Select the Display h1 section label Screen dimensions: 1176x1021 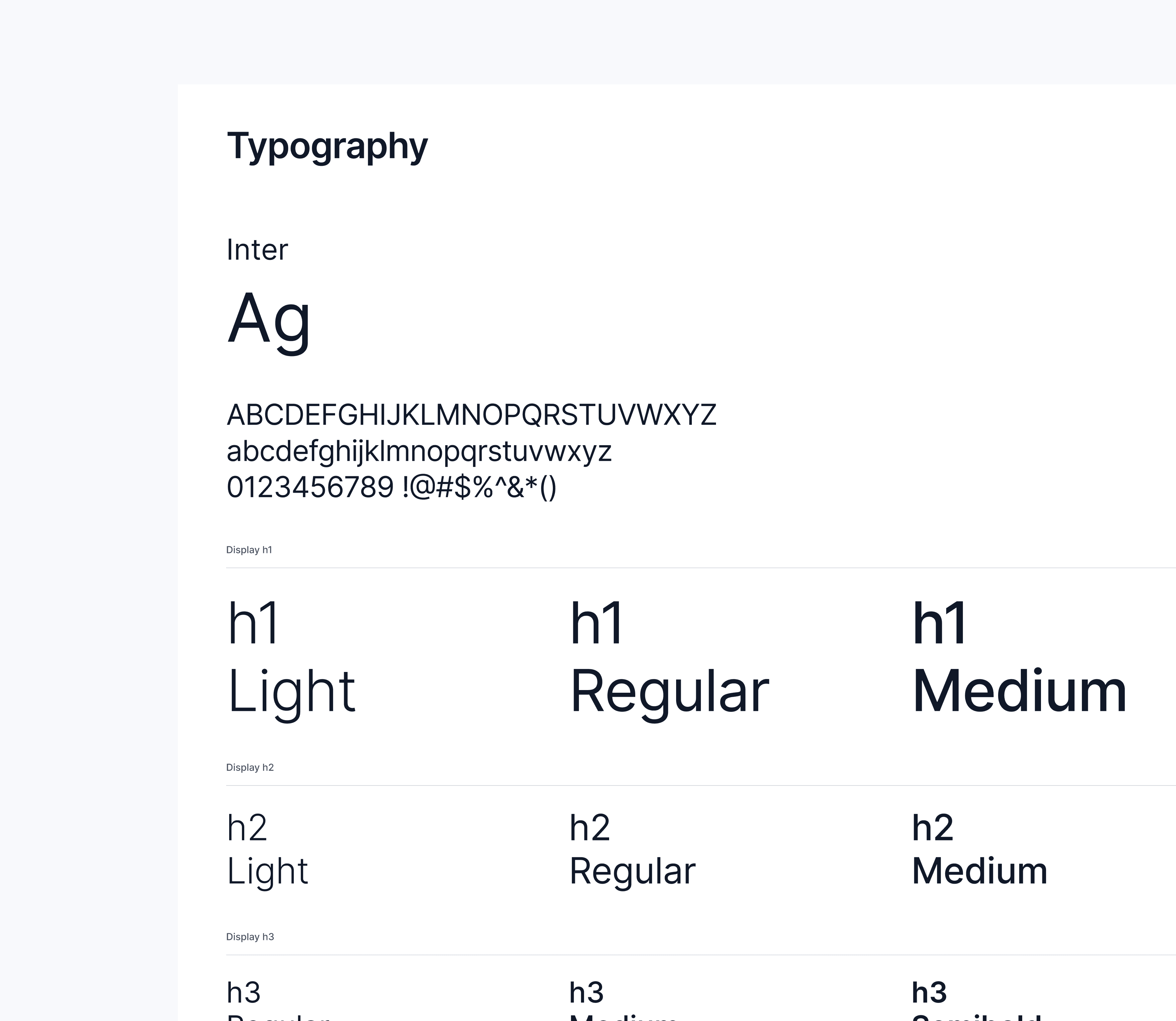click(249, 550)
